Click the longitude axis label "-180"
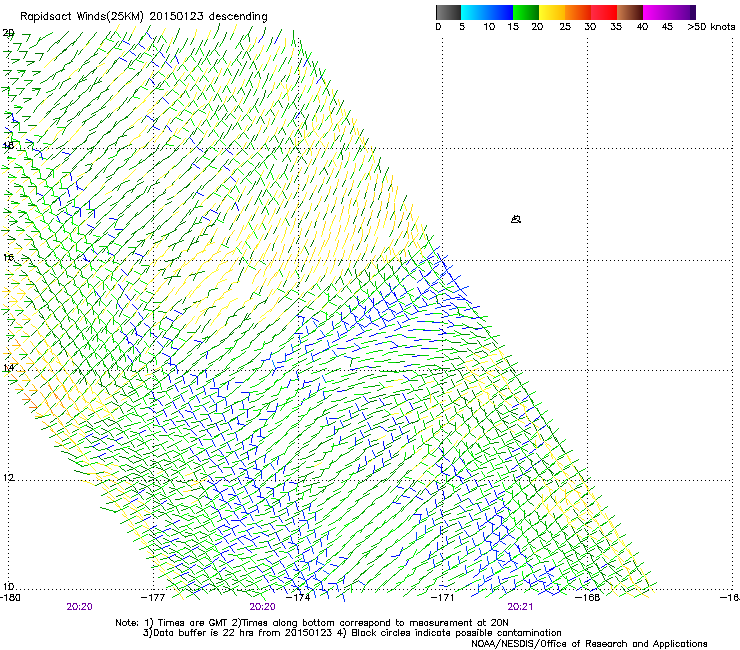The height and width of the screenshot is (650, 740). point(10,597)
